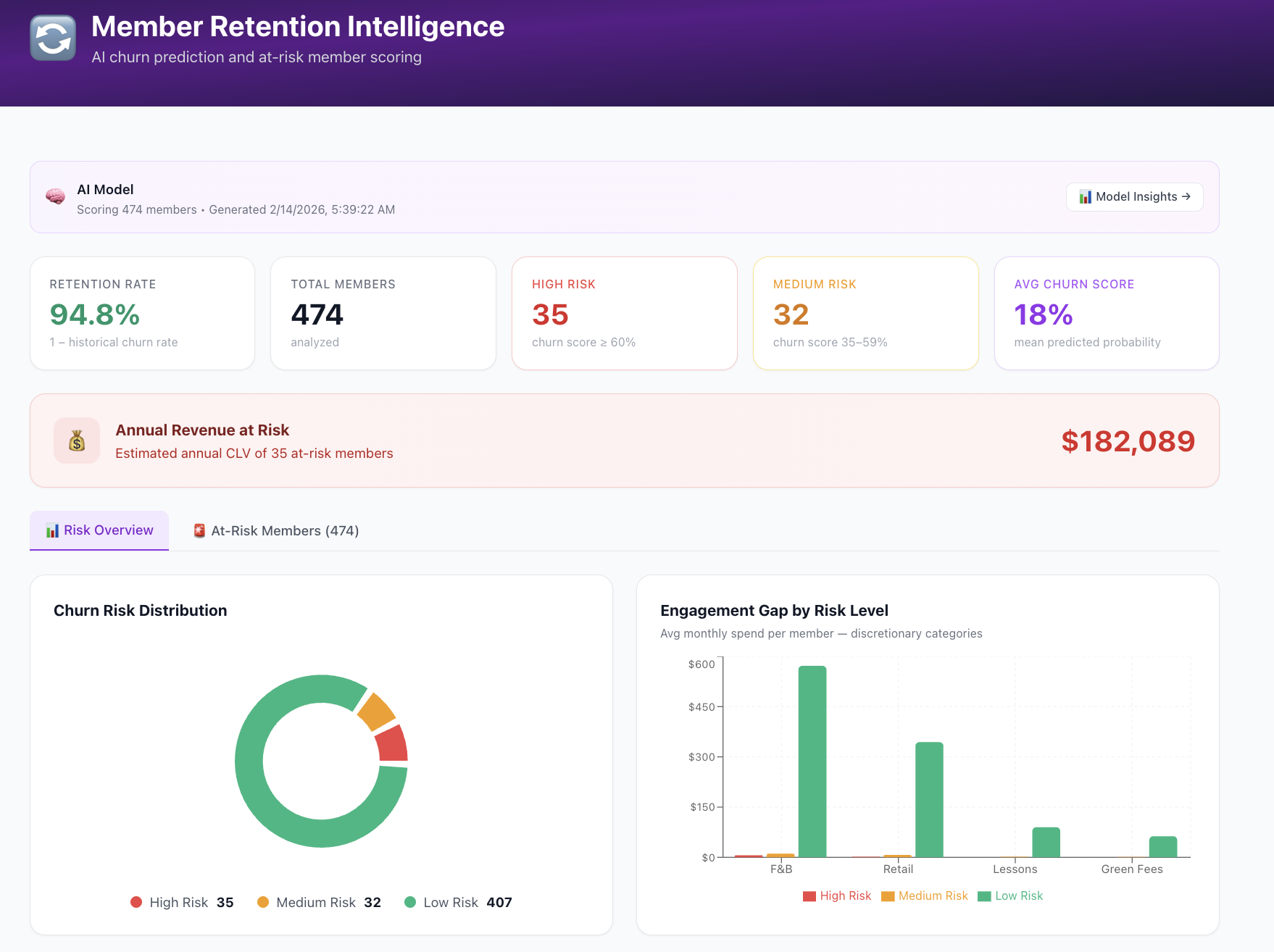Screen dimensions: 1274x952
Task: Click the sync logo in the header
Action: [52, 37]
